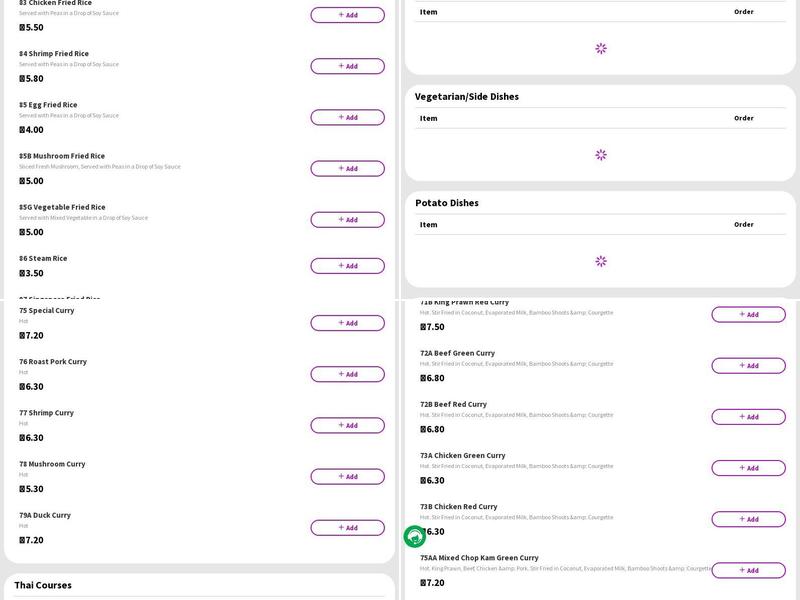
Task: Add 73B Chicken Red Curry
Action: click(748, 519)
